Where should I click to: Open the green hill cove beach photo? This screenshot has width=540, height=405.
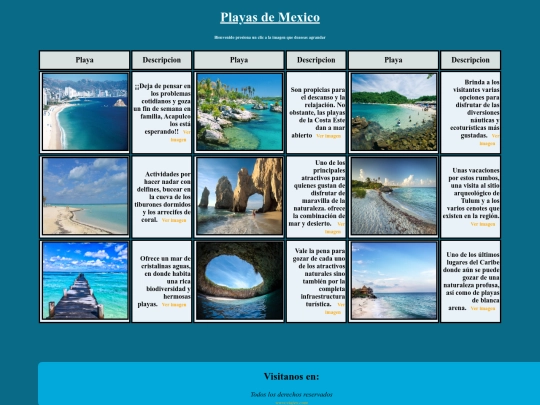click(394, 112)
